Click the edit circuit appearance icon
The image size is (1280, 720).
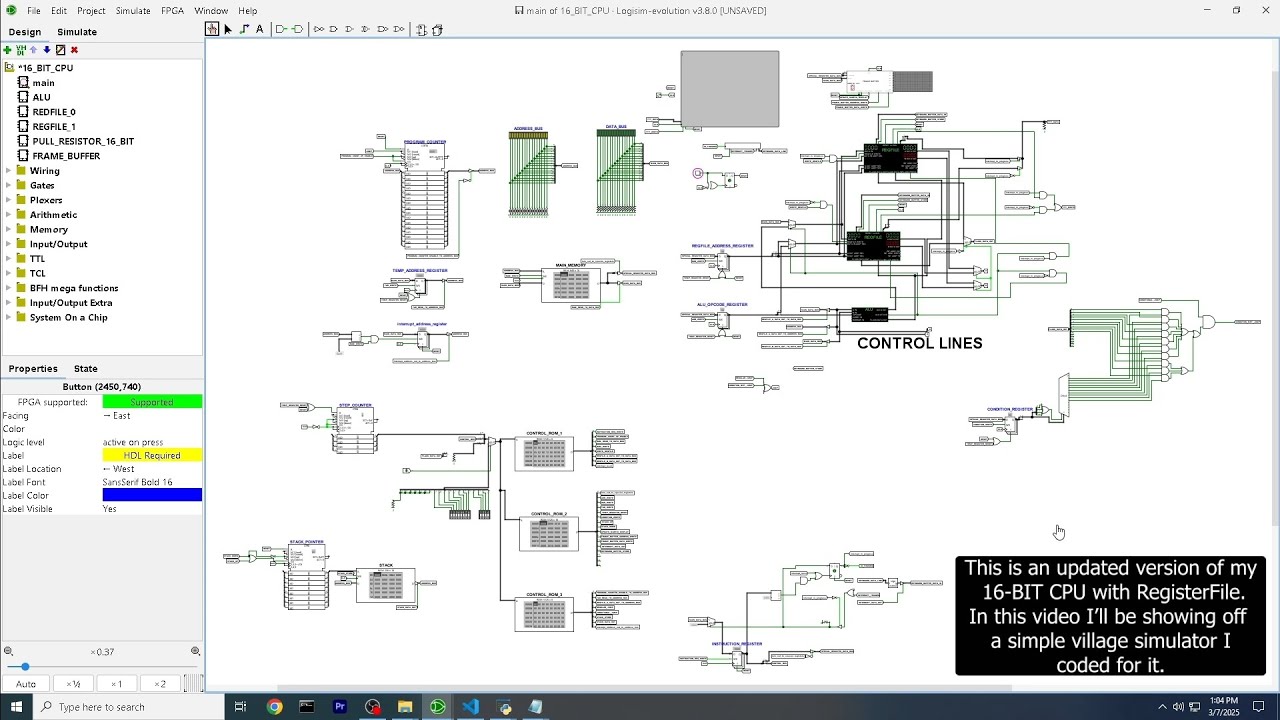tap(60, 50)
